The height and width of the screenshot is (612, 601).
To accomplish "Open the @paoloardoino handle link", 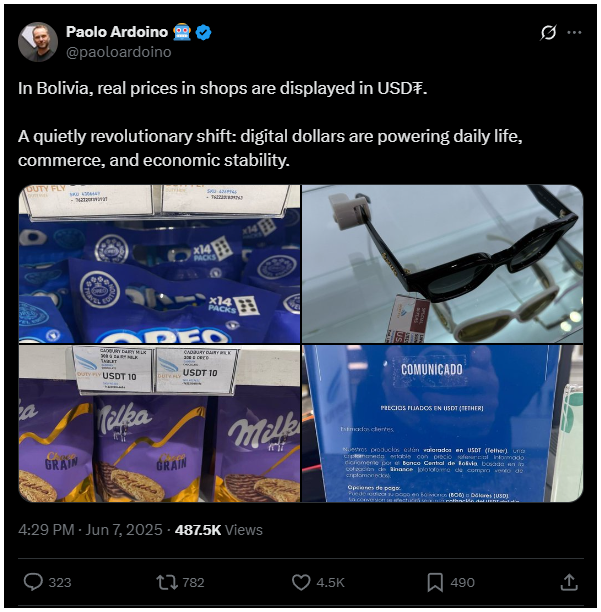I will (119, 52).
